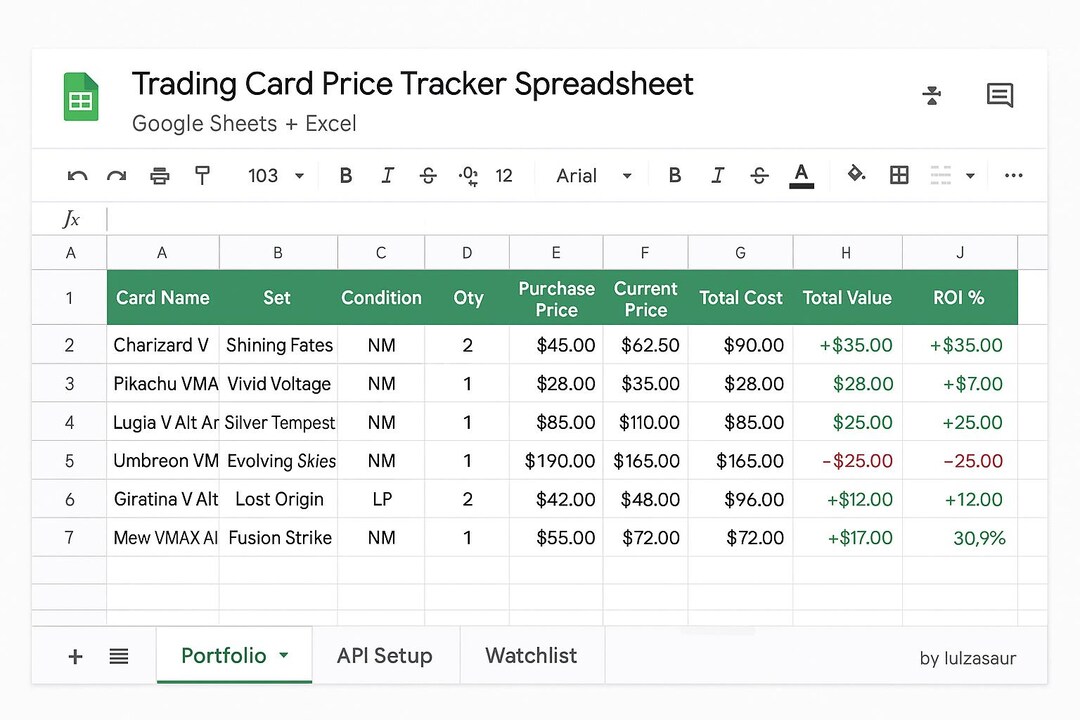Click the undo arrow icon
The height and width of the screenshot is (720, 1080).
77,176
